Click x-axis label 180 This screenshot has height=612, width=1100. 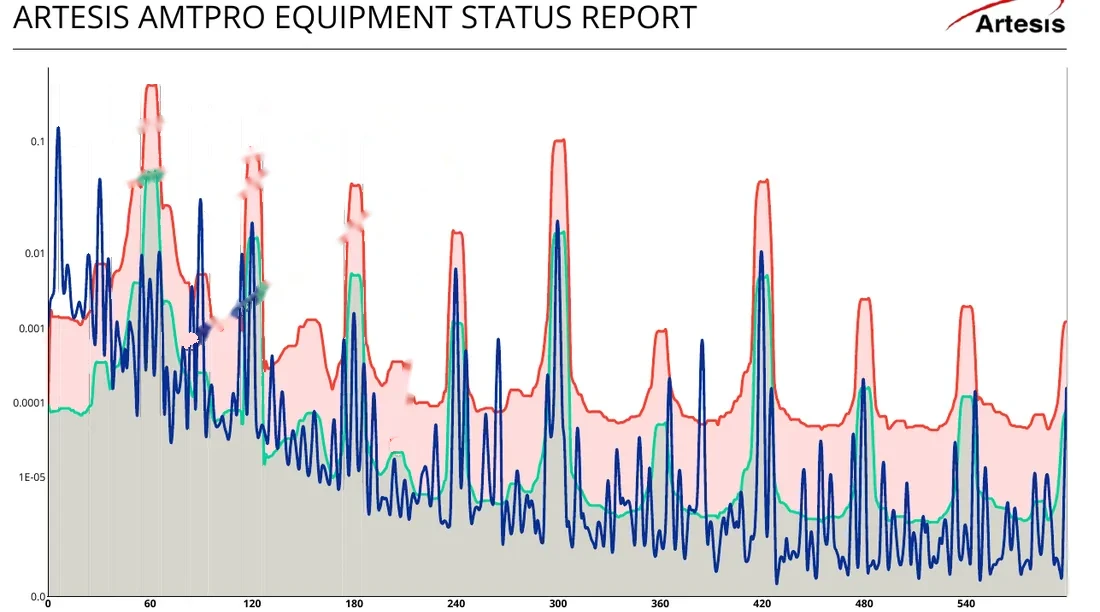pos(354,604)
